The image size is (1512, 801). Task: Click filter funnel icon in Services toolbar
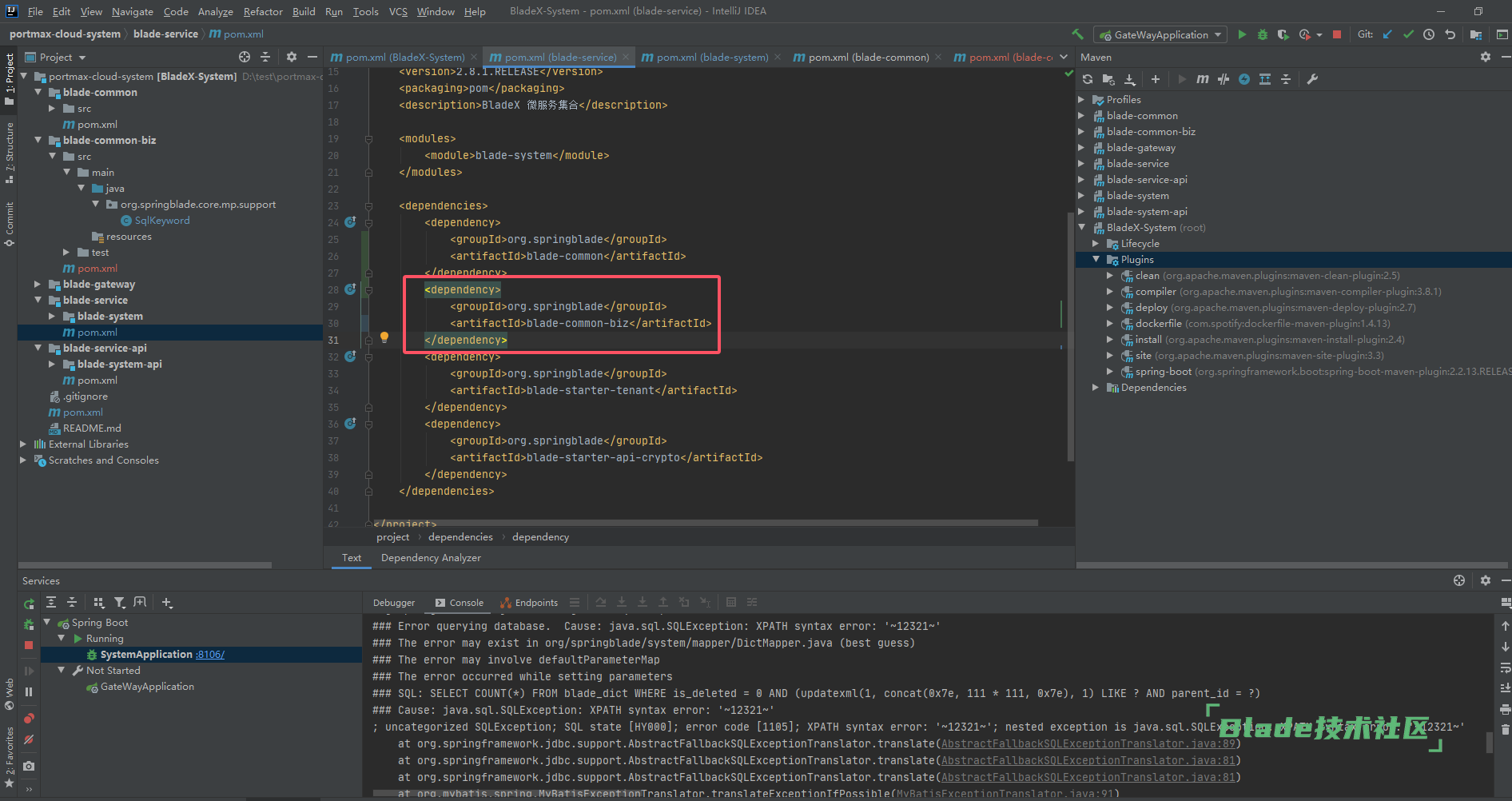[120, 603]
